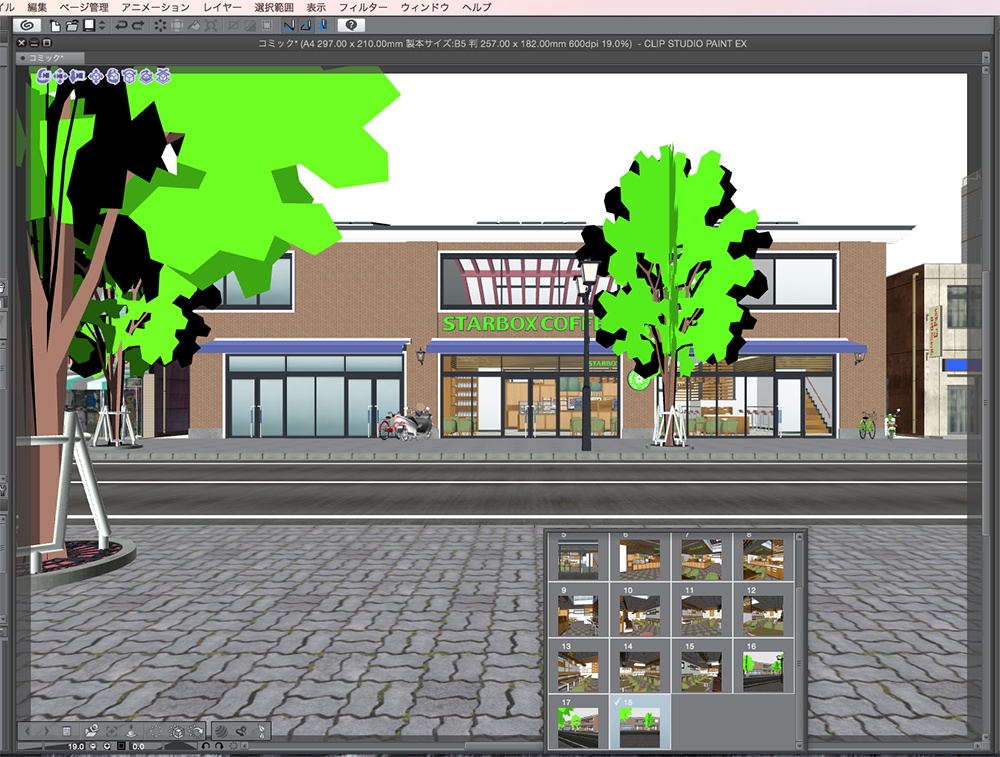
Task: Open the フィルター menu
Action: click(363, 7)
